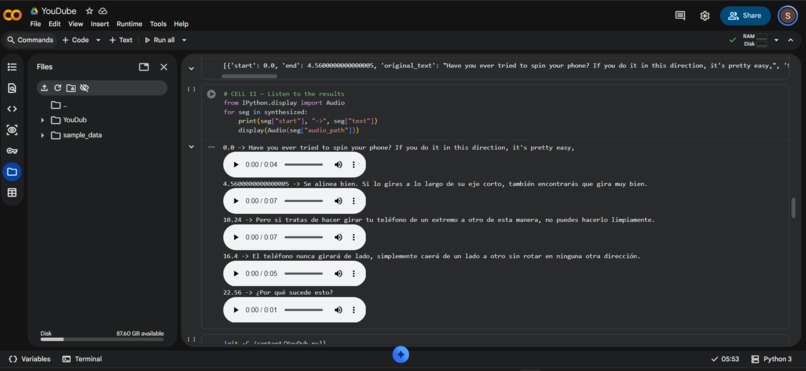This screenshot has width=806, height=371.
Task: Play audio for 'Pero si tratas' segment
Action: click(x=236, y=237)
